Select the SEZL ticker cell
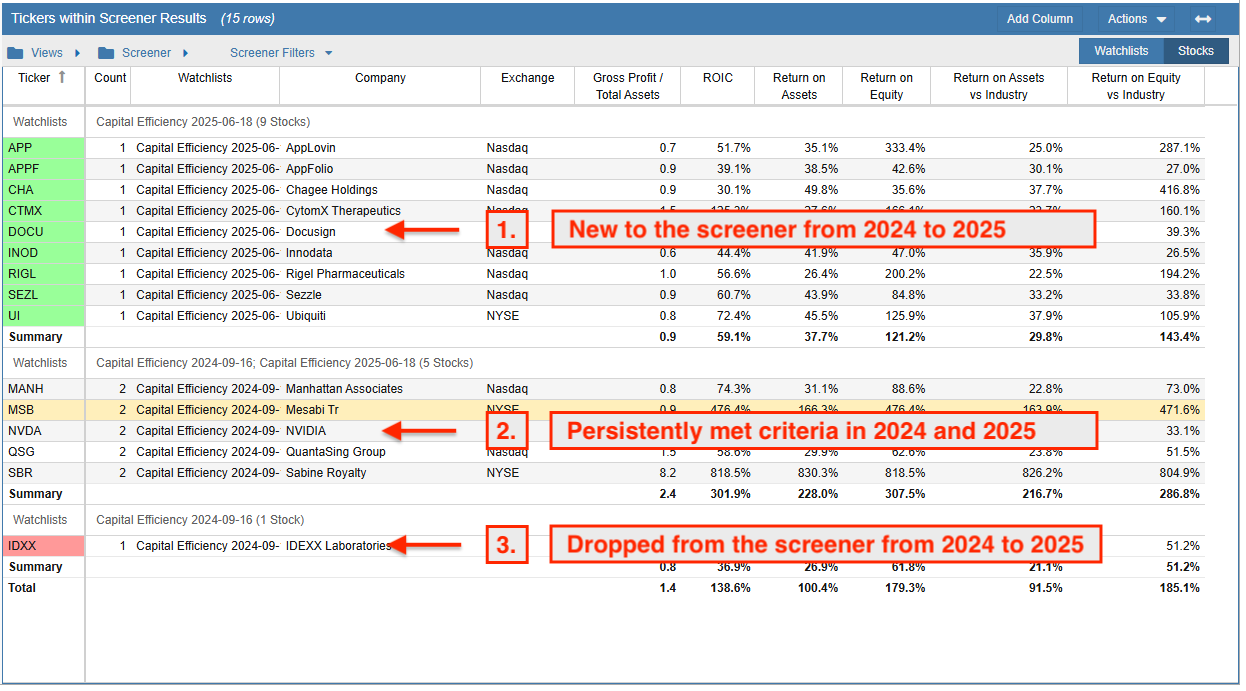This screenshot has width=1246, height=691. point(44,295)
